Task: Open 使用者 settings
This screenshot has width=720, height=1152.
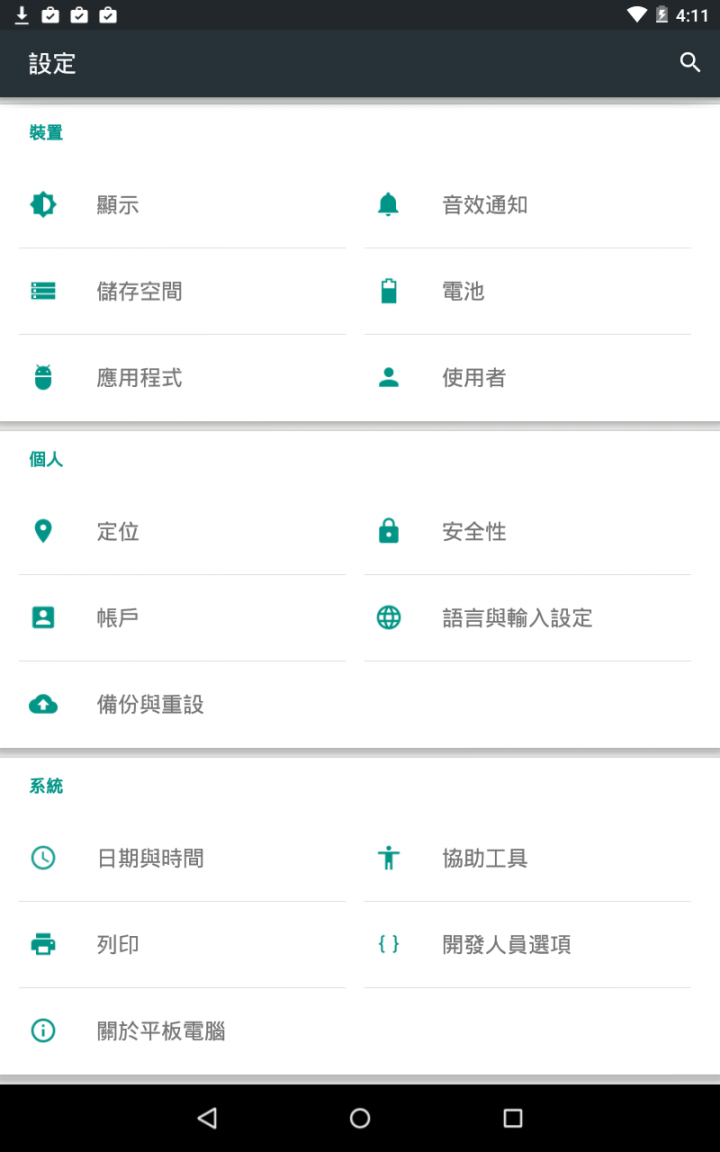Action: point(528,377)
